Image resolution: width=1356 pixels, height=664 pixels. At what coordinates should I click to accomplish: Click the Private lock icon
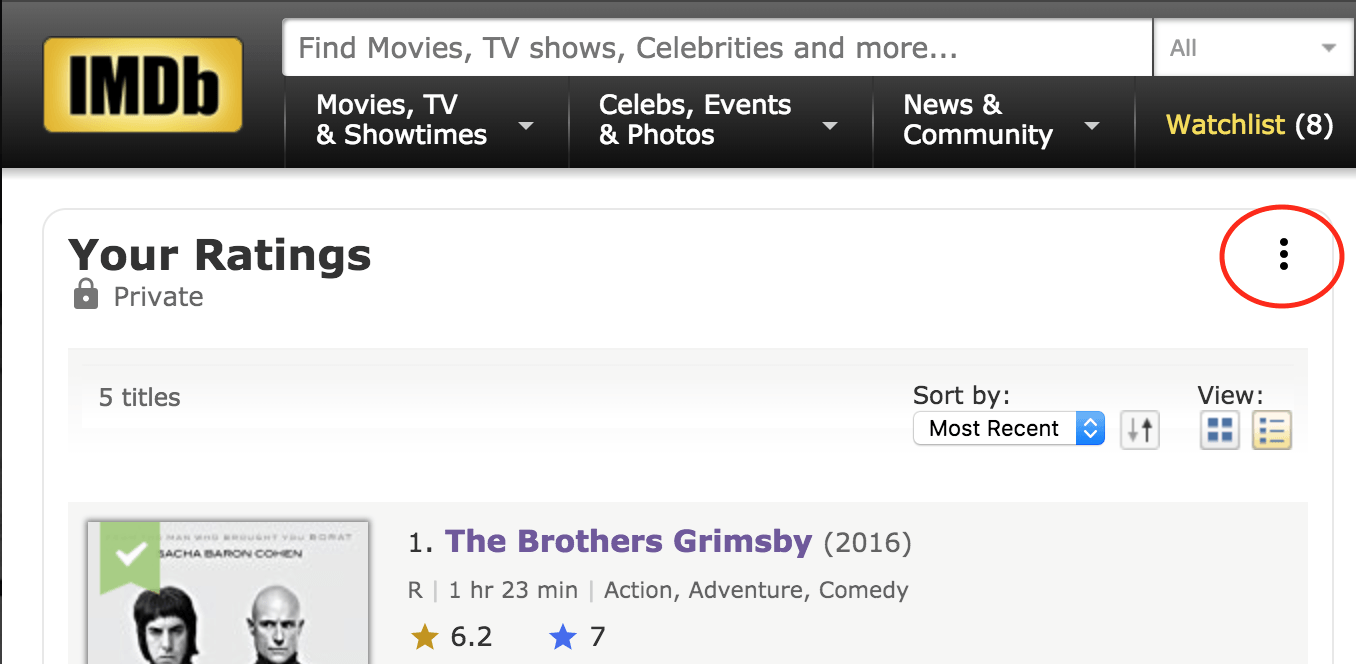[x=86, y=295]
